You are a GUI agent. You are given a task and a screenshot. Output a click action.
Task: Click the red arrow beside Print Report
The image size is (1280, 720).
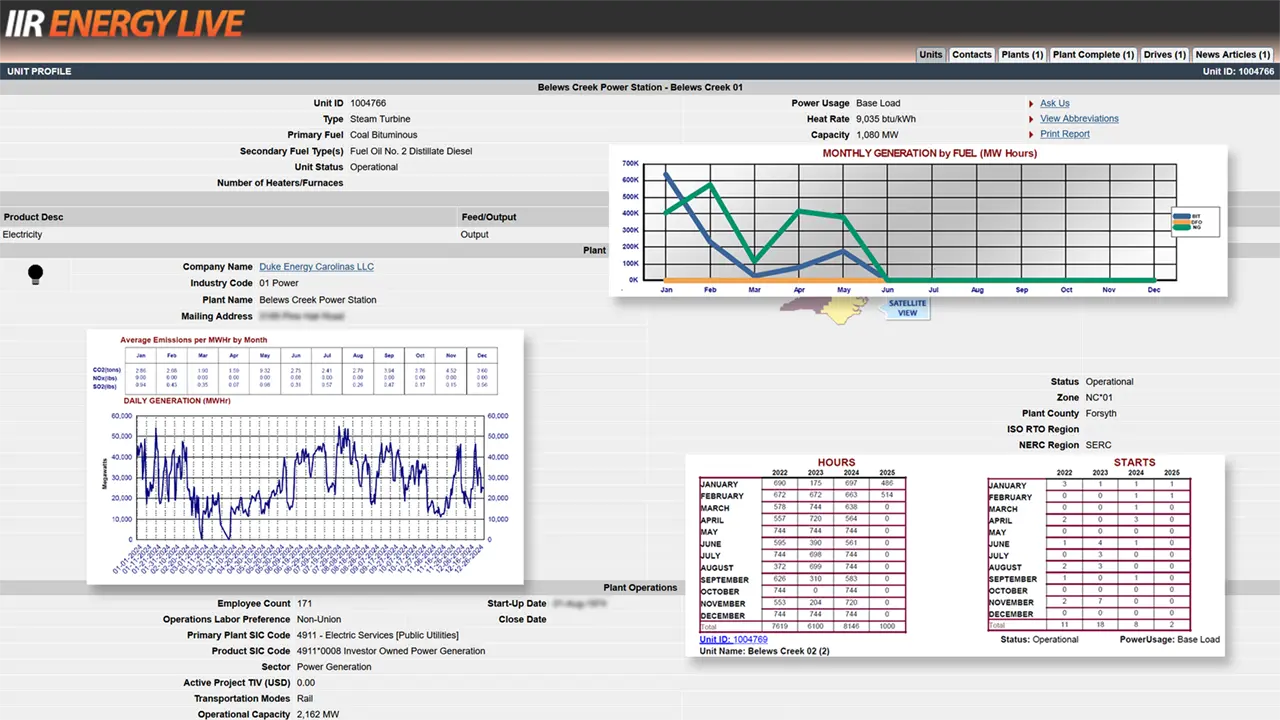tap(1031, 134)
